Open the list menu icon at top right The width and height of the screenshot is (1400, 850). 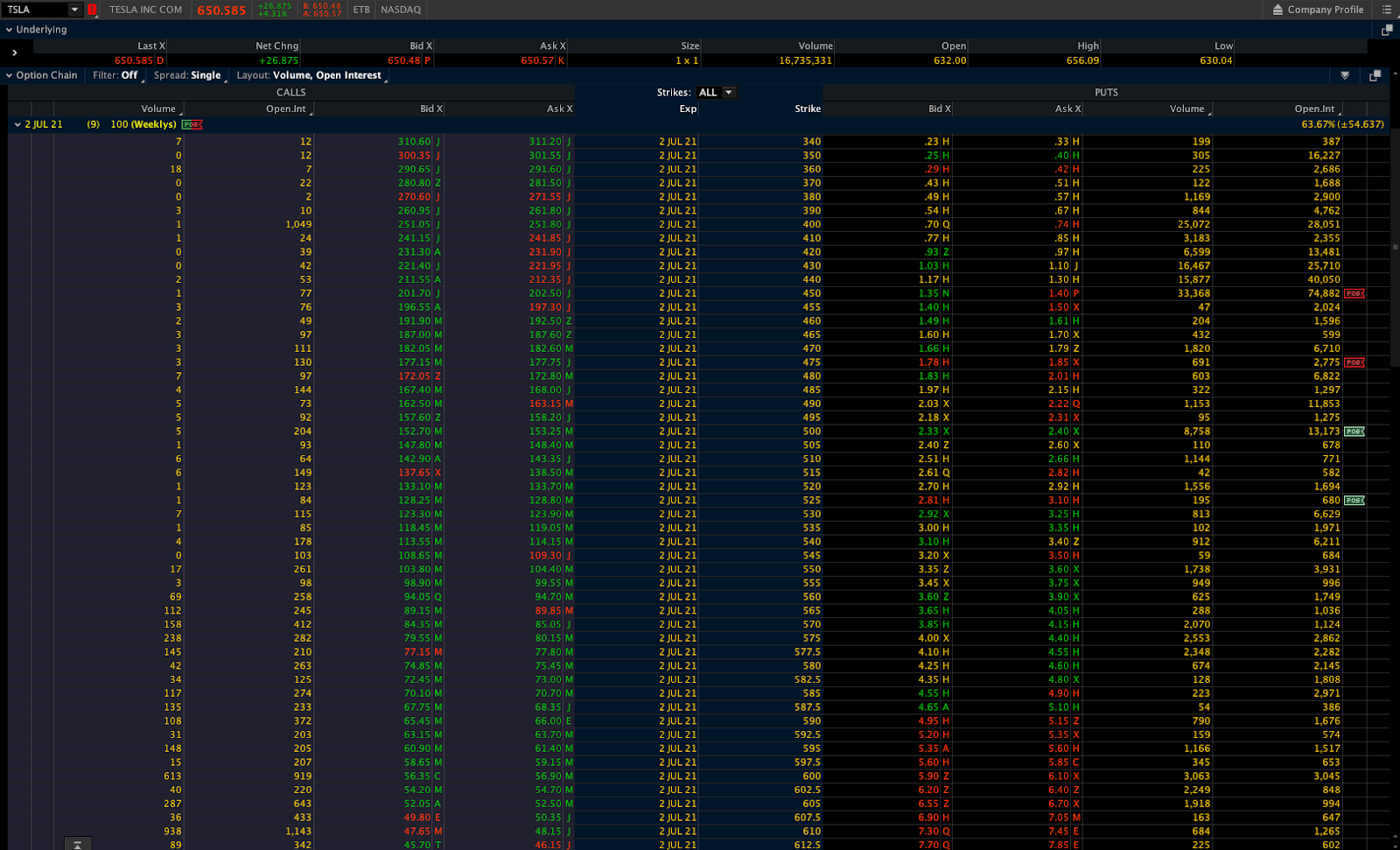tap(1386, 10)
